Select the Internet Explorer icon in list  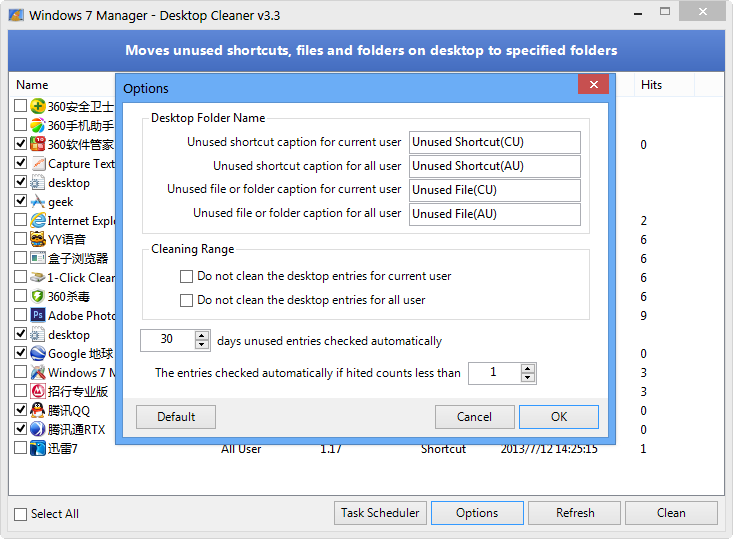coord(38,220)
